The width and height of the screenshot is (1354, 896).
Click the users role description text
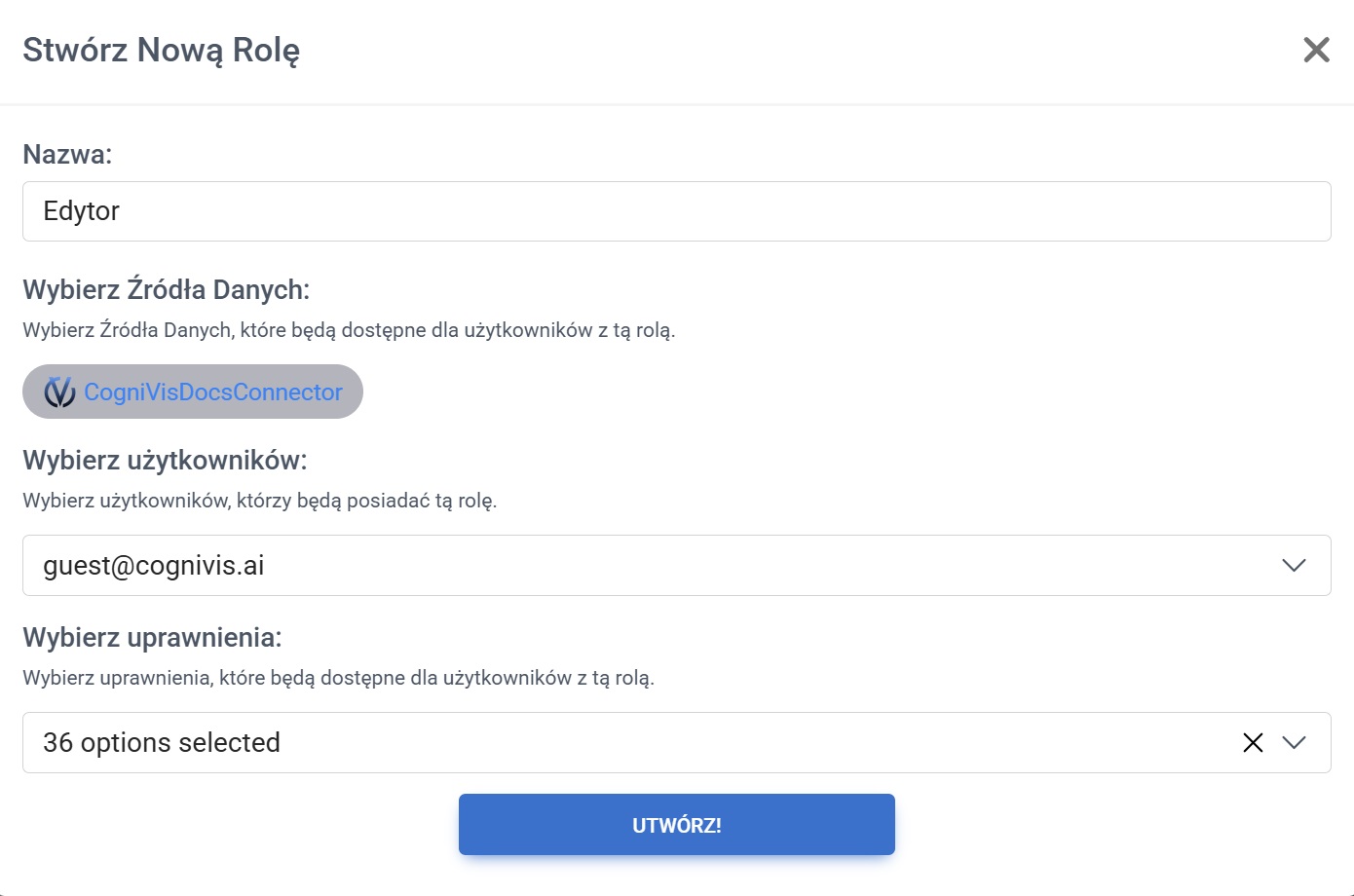259,502
